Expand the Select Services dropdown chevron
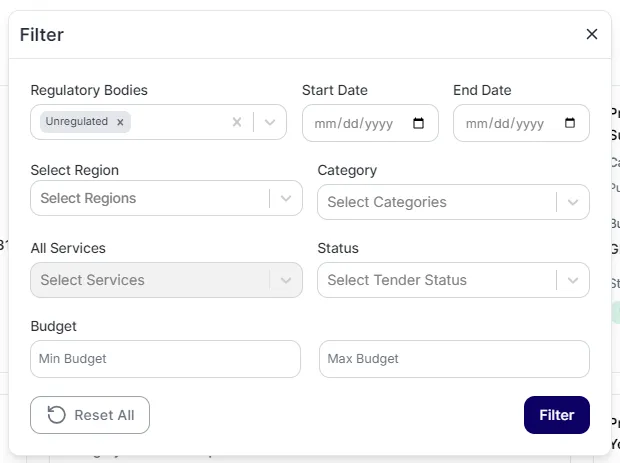 pyautogui.click(x=286, y=280)
